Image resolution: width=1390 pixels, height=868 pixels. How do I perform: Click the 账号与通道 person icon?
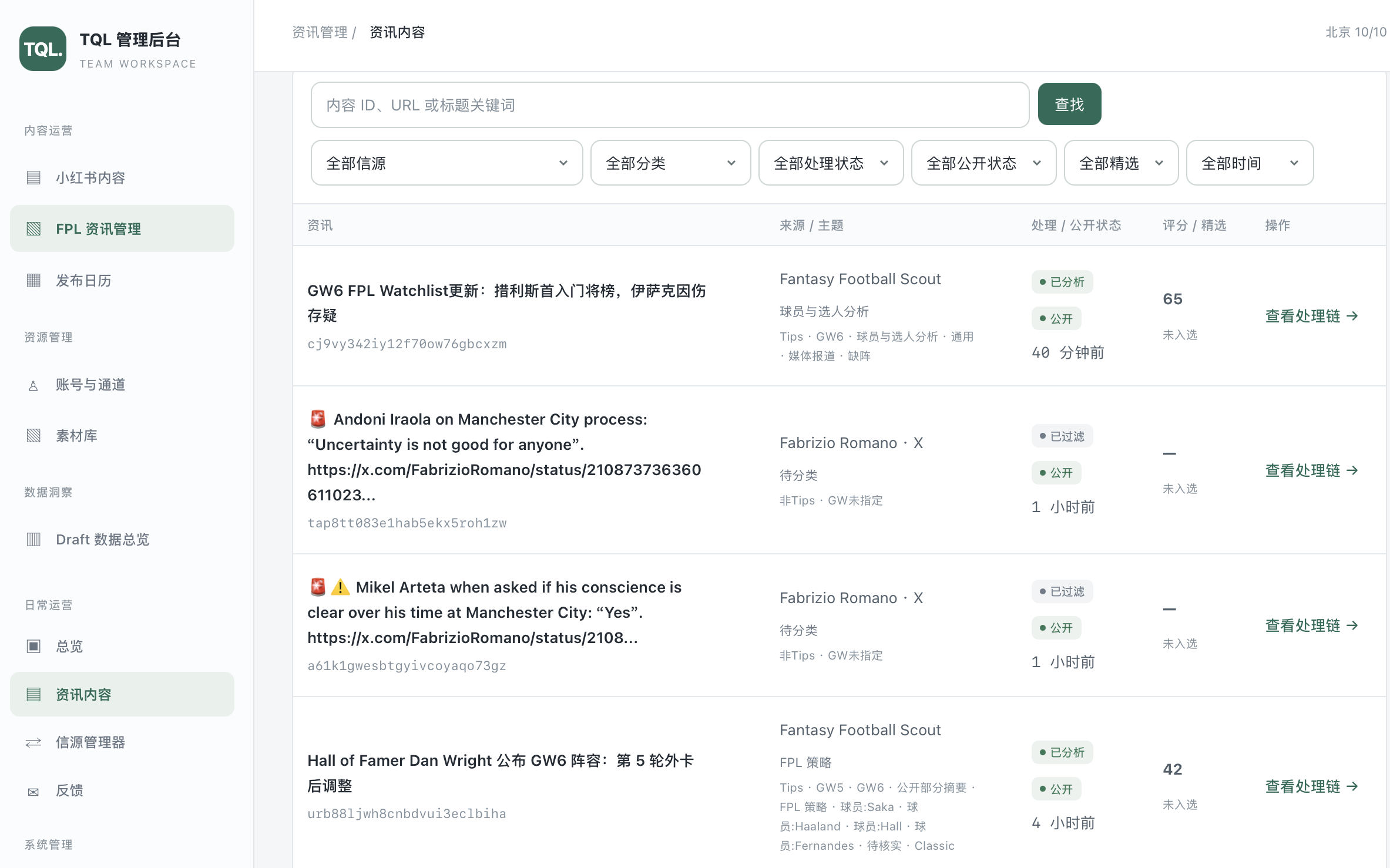(33, 385)
